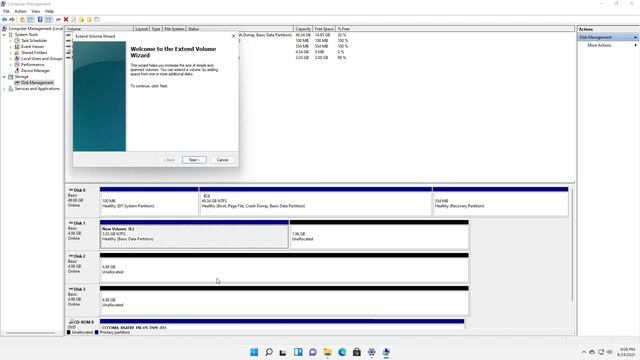Image resolution: width=640 pixels, height=360 pixels.
Task: Toggle the Show/Hide Console Tree toolbar icon
Action: [31, 20]
